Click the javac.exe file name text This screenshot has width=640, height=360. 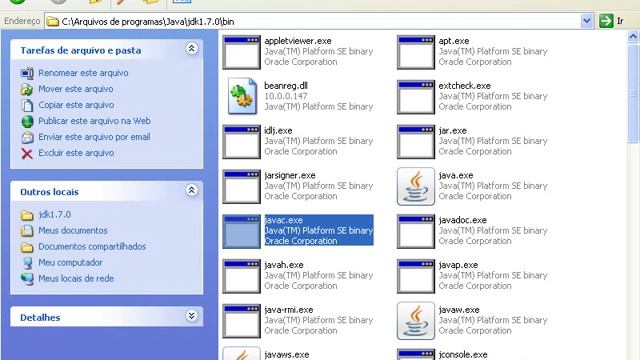[x=284, y=220]
